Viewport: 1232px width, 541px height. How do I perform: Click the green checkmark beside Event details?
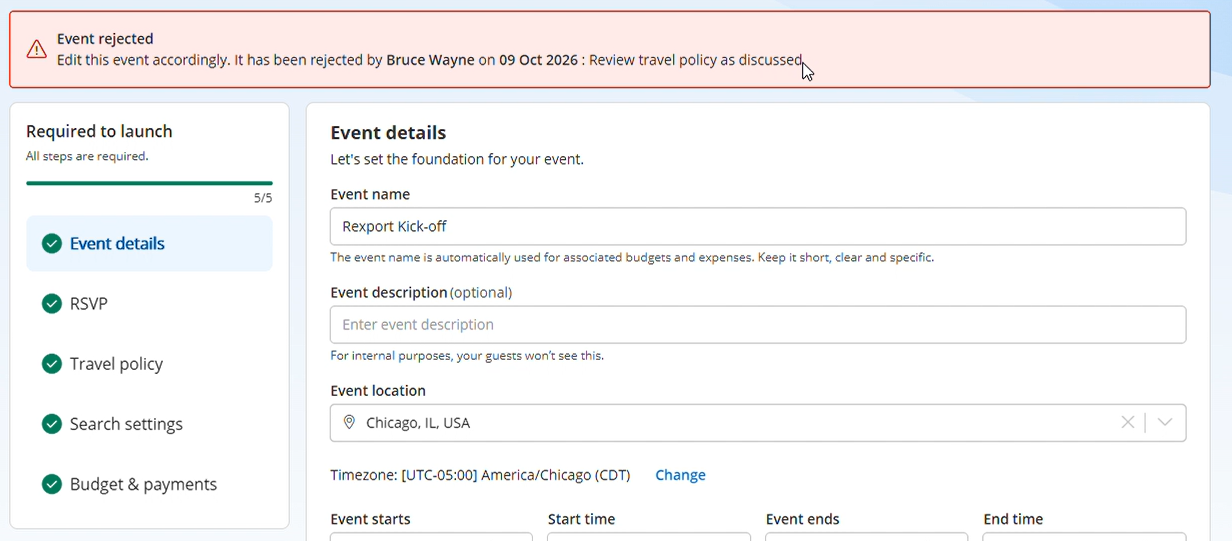(x=52, y=244)
